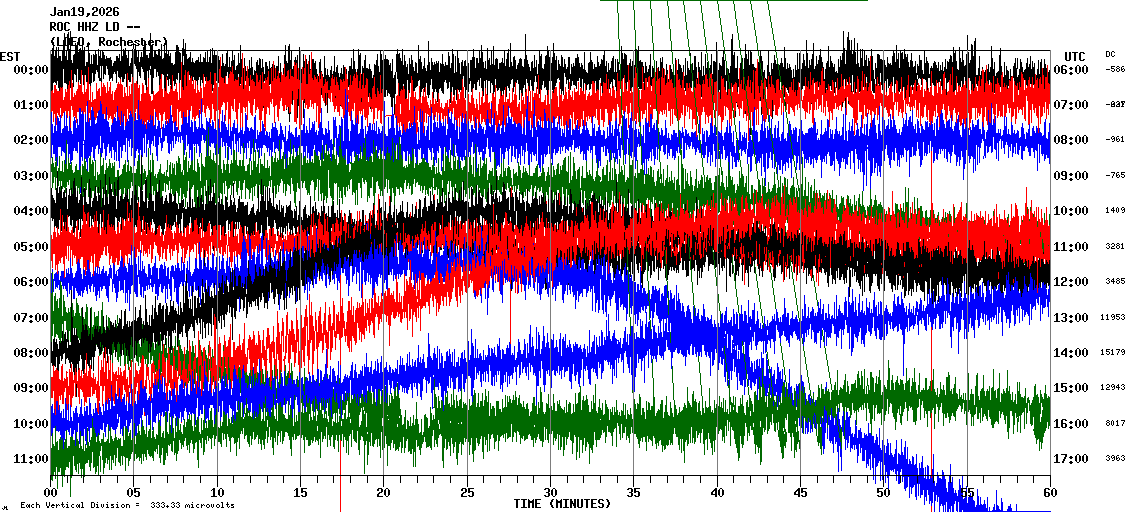Click the 17:00 UTC row label
This screenshot has width=1130, height=519.
(x=1072, y=459)
